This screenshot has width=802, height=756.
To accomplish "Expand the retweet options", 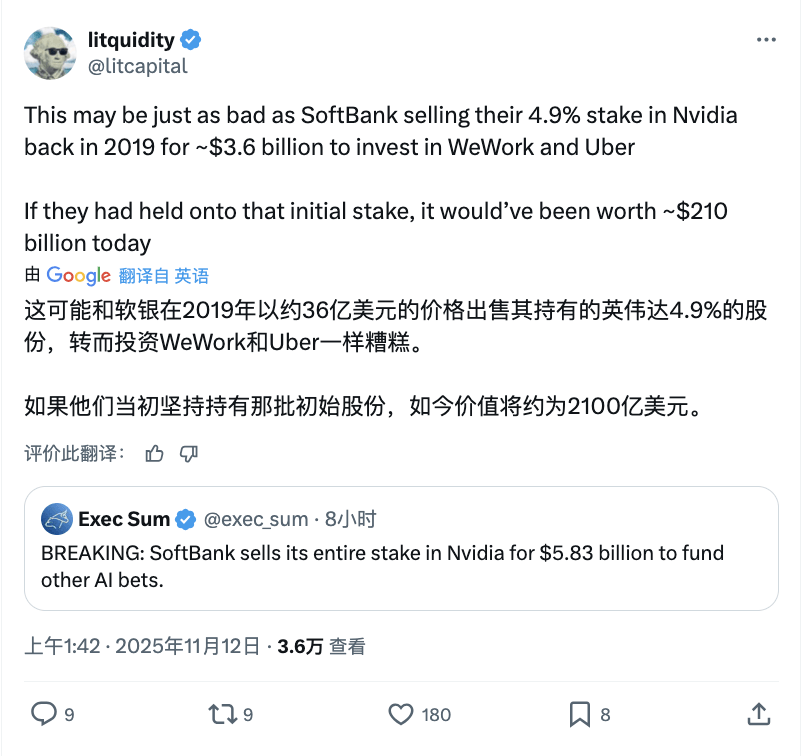I will point(223,715).
